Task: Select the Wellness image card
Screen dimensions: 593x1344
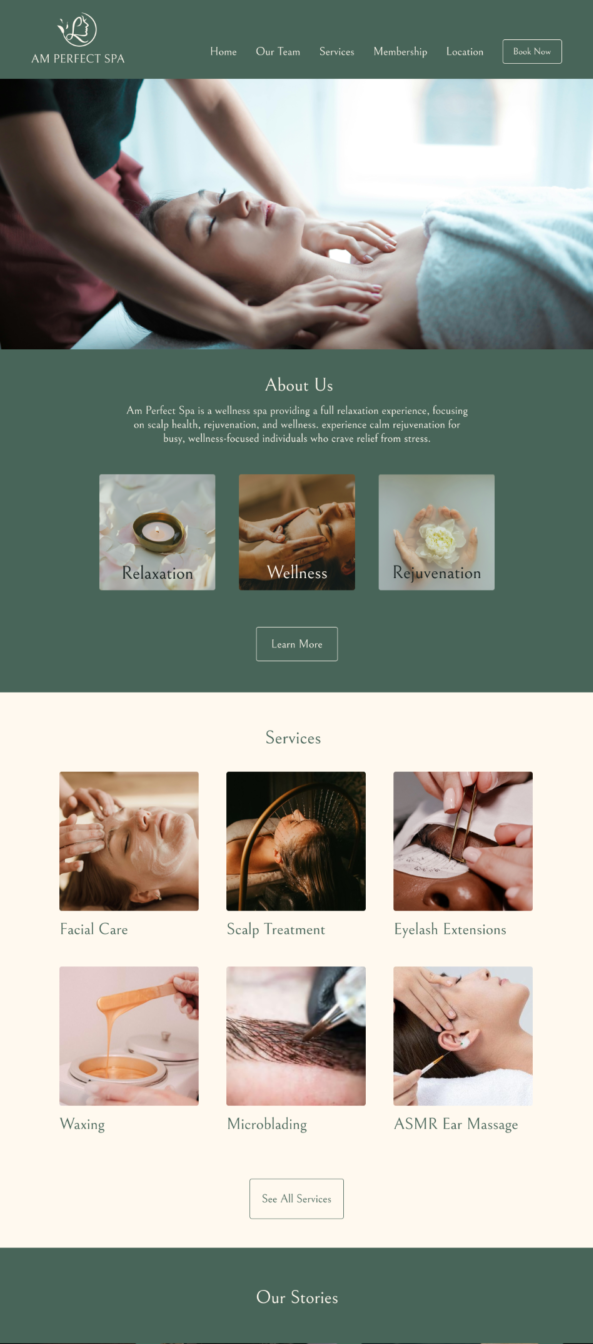Action: click(x=297, y=532)
